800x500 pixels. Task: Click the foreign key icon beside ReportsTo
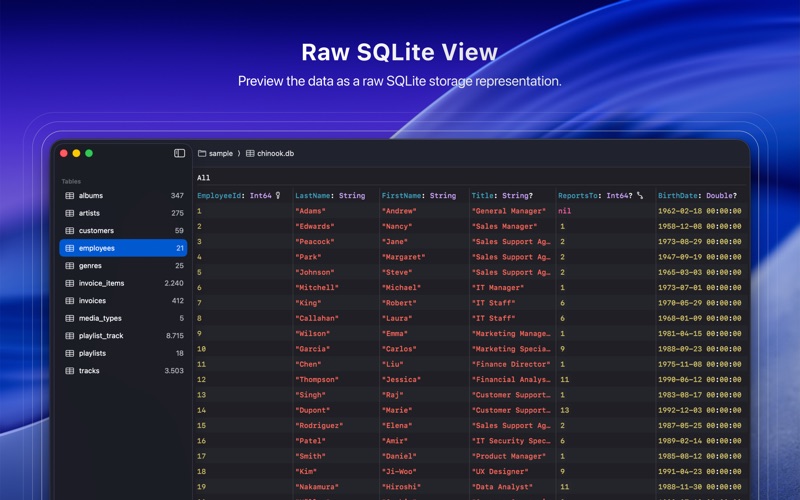(x=640, y=195)
